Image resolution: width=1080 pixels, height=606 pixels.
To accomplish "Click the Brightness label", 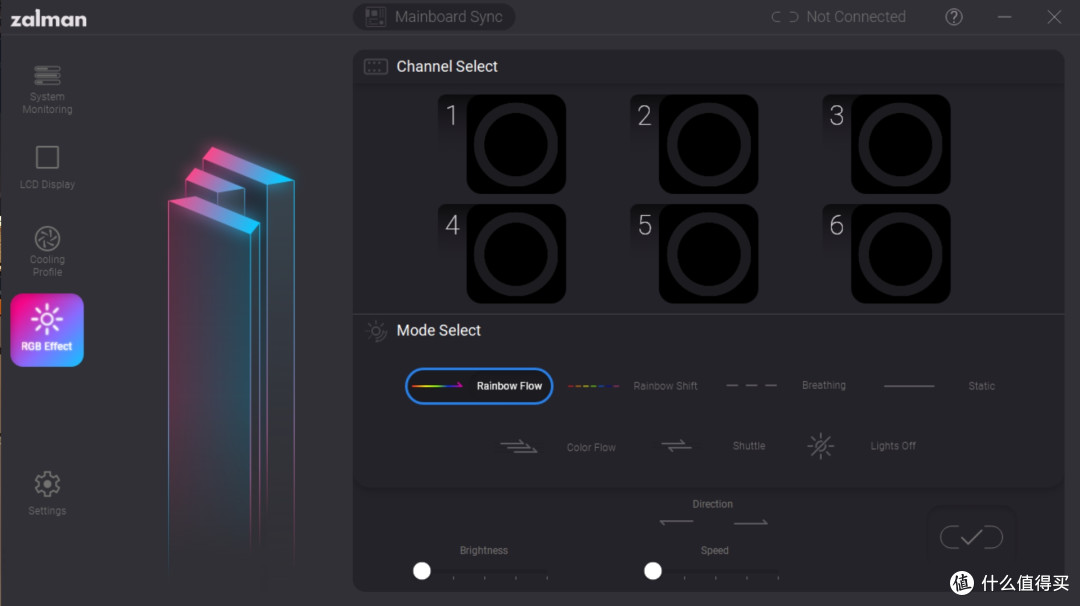I will pos(484,550).
